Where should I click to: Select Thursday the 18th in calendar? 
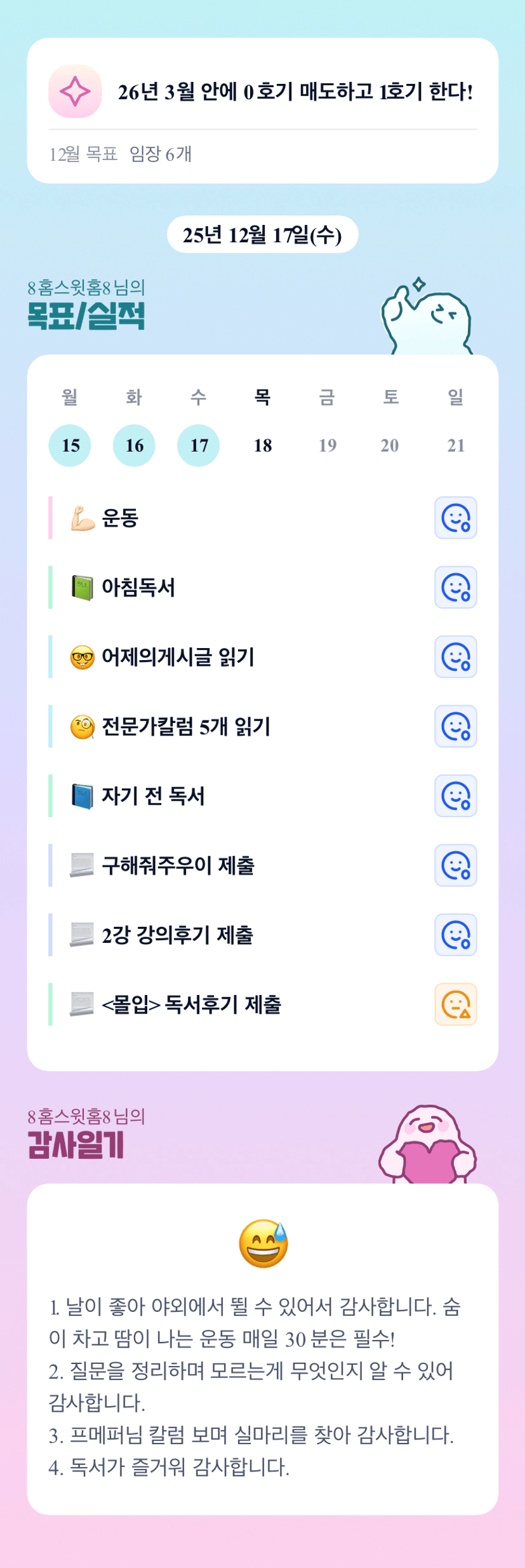263,445
